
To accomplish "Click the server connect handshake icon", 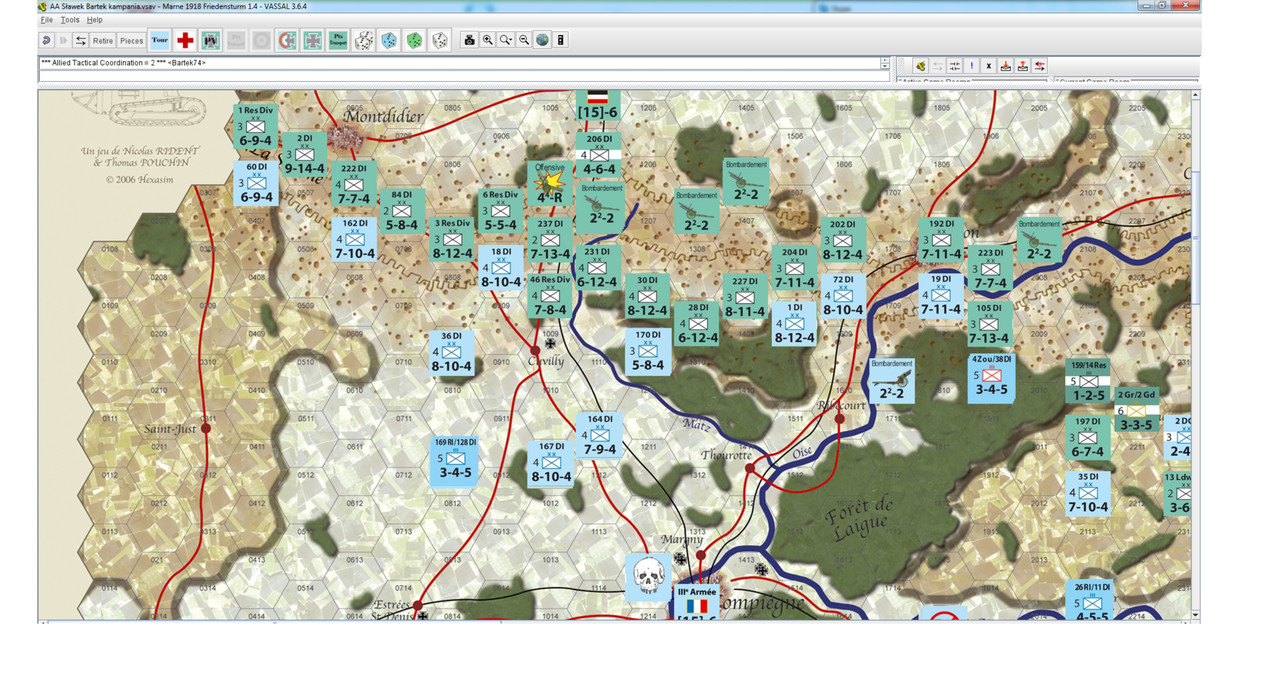I will (x=920, y=66).
